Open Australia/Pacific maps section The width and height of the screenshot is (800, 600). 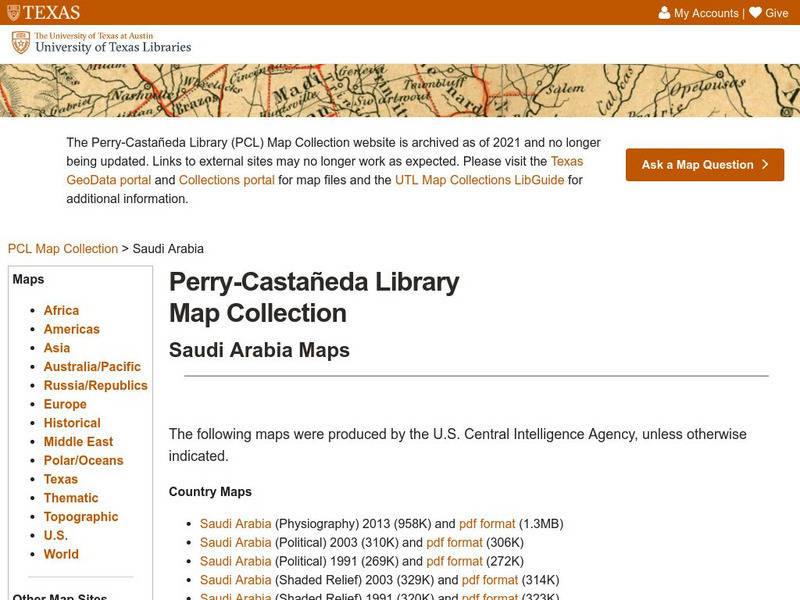click(92, 367)
